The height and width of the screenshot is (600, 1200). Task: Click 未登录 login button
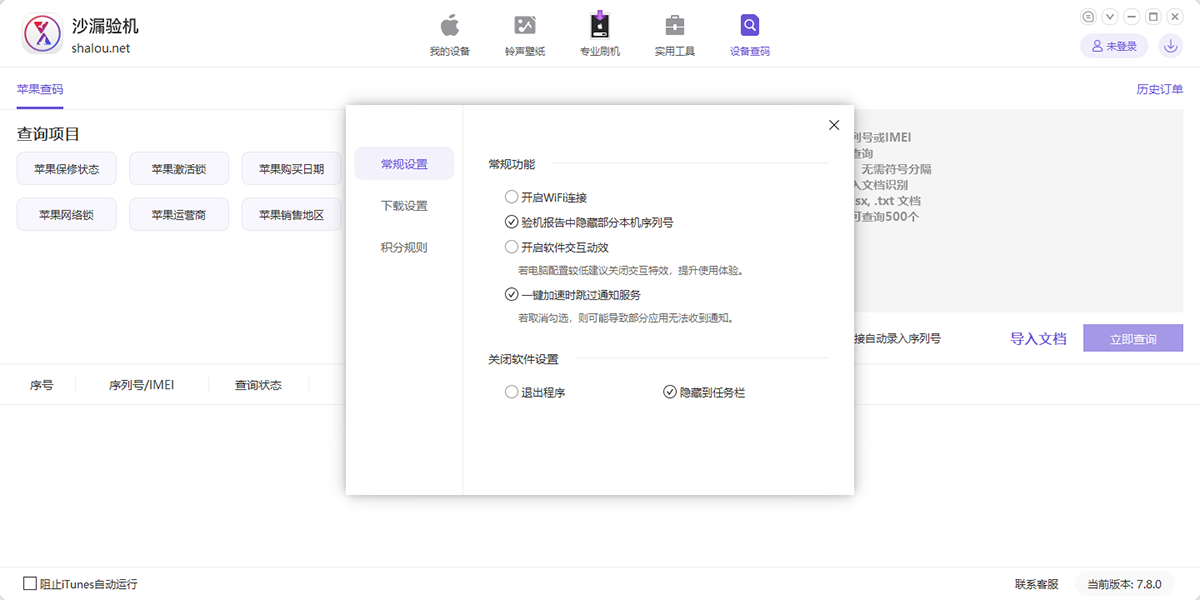pos(1114,46)
